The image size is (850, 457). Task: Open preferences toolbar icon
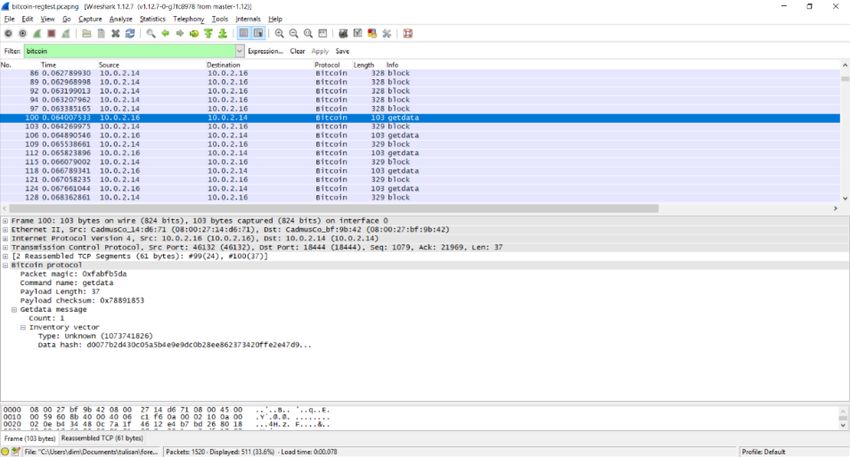point(387,34)
